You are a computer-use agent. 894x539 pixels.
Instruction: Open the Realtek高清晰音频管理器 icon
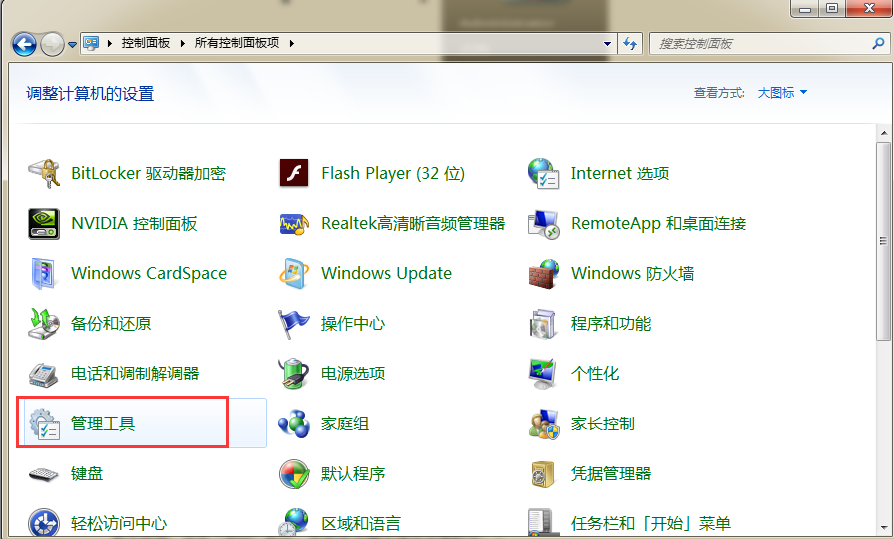[x=294, y=224]
